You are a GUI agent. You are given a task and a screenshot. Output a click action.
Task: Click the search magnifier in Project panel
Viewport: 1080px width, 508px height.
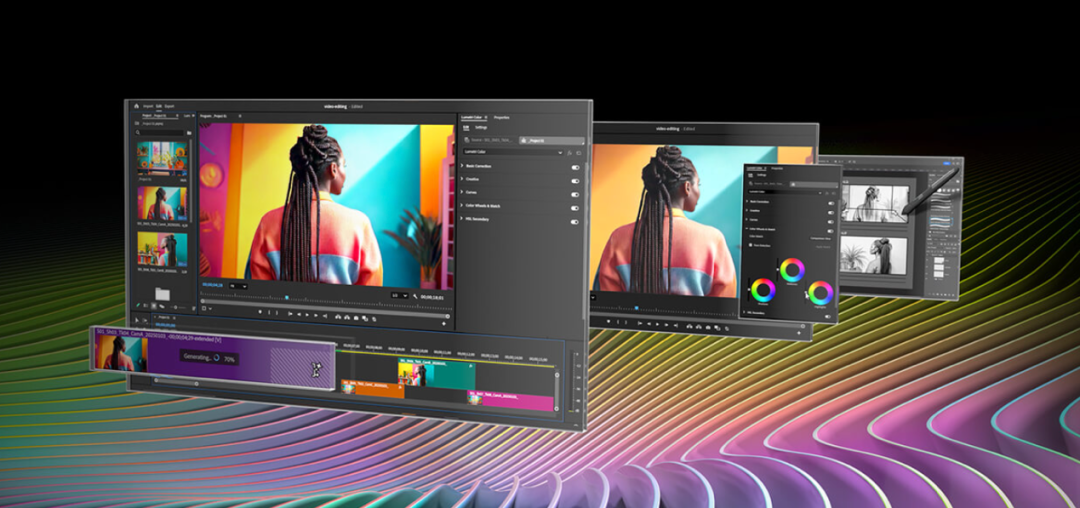(x=138, y=132)
